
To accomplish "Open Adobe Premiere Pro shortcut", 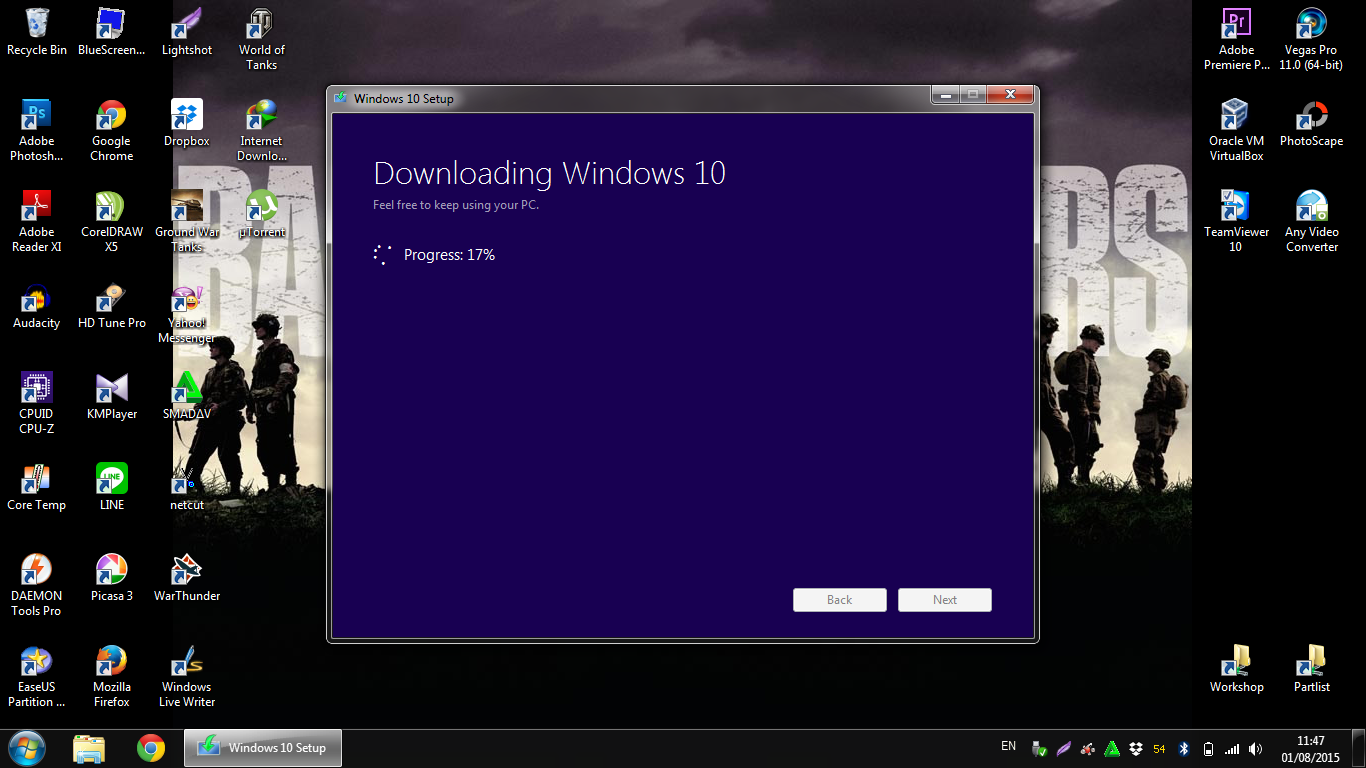I will coord(1237,39).
